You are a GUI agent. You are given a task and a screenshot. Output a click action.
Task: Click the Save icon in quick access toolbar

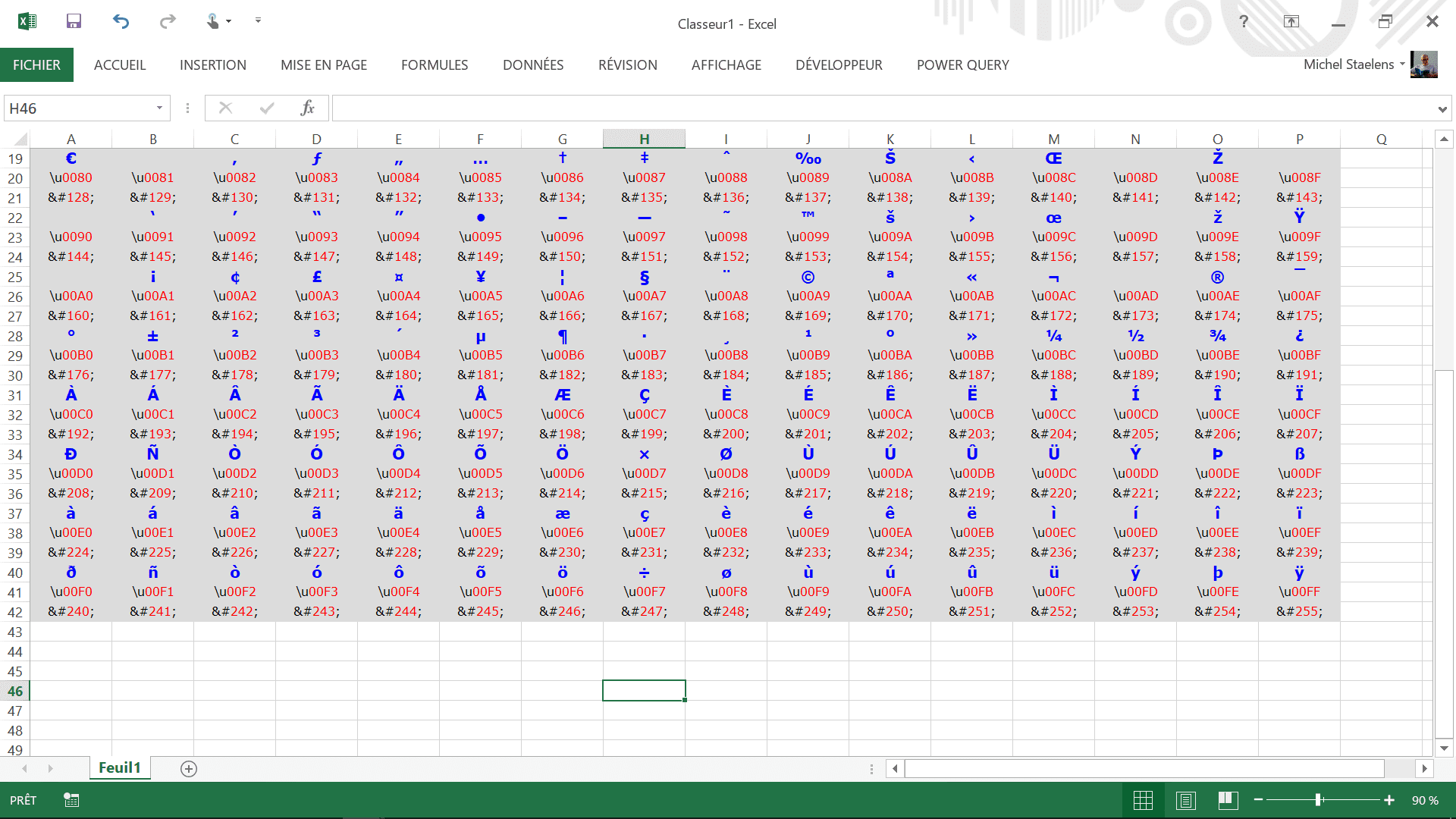coord(74,21)
